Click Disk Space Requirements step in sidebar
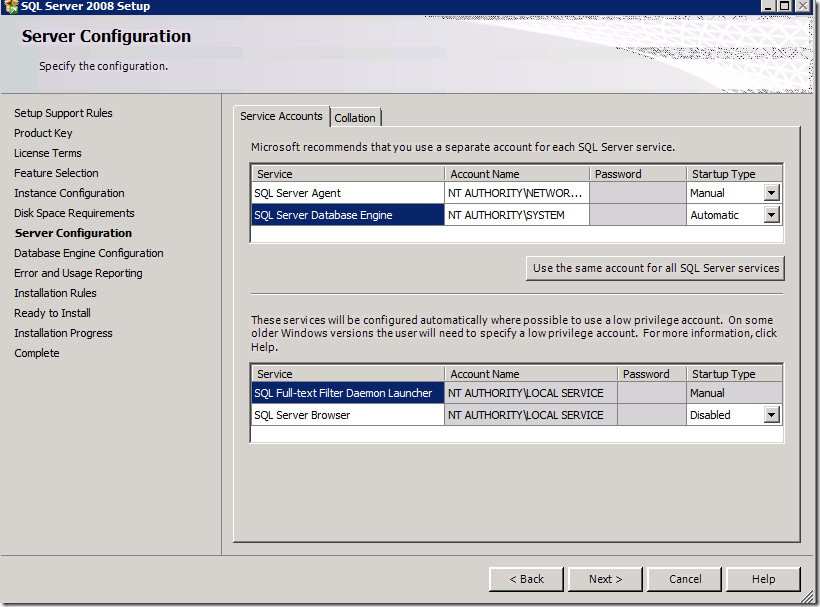Viewport: 820px width, 607px height. click(74, 213)
